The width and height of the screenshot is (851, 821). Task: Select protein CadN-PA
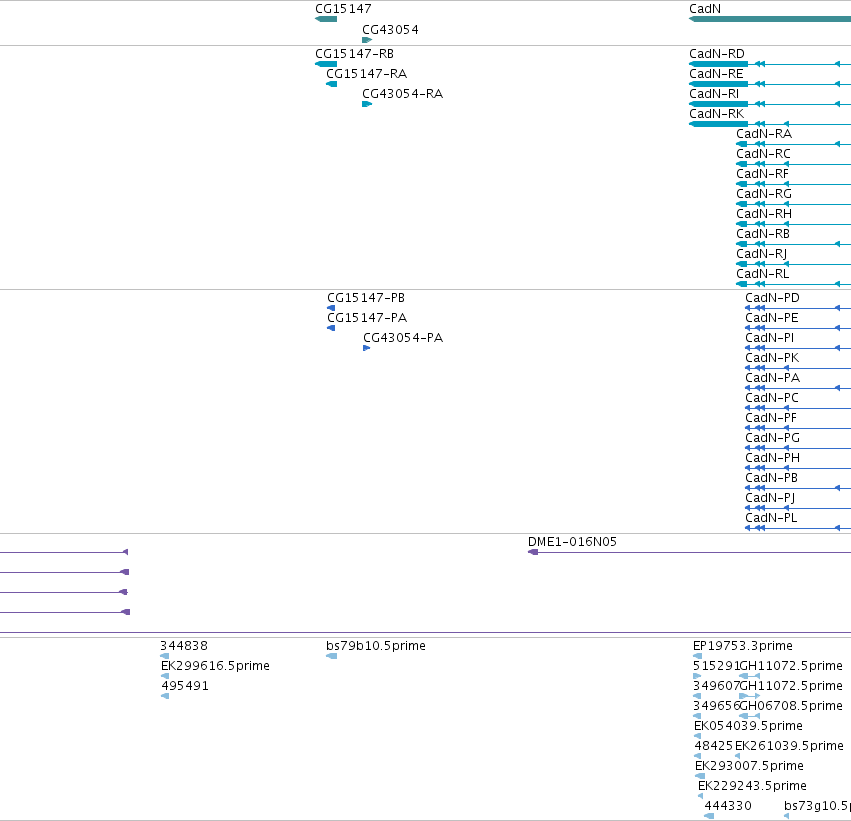pyautogui.click(x=772, y=378)
